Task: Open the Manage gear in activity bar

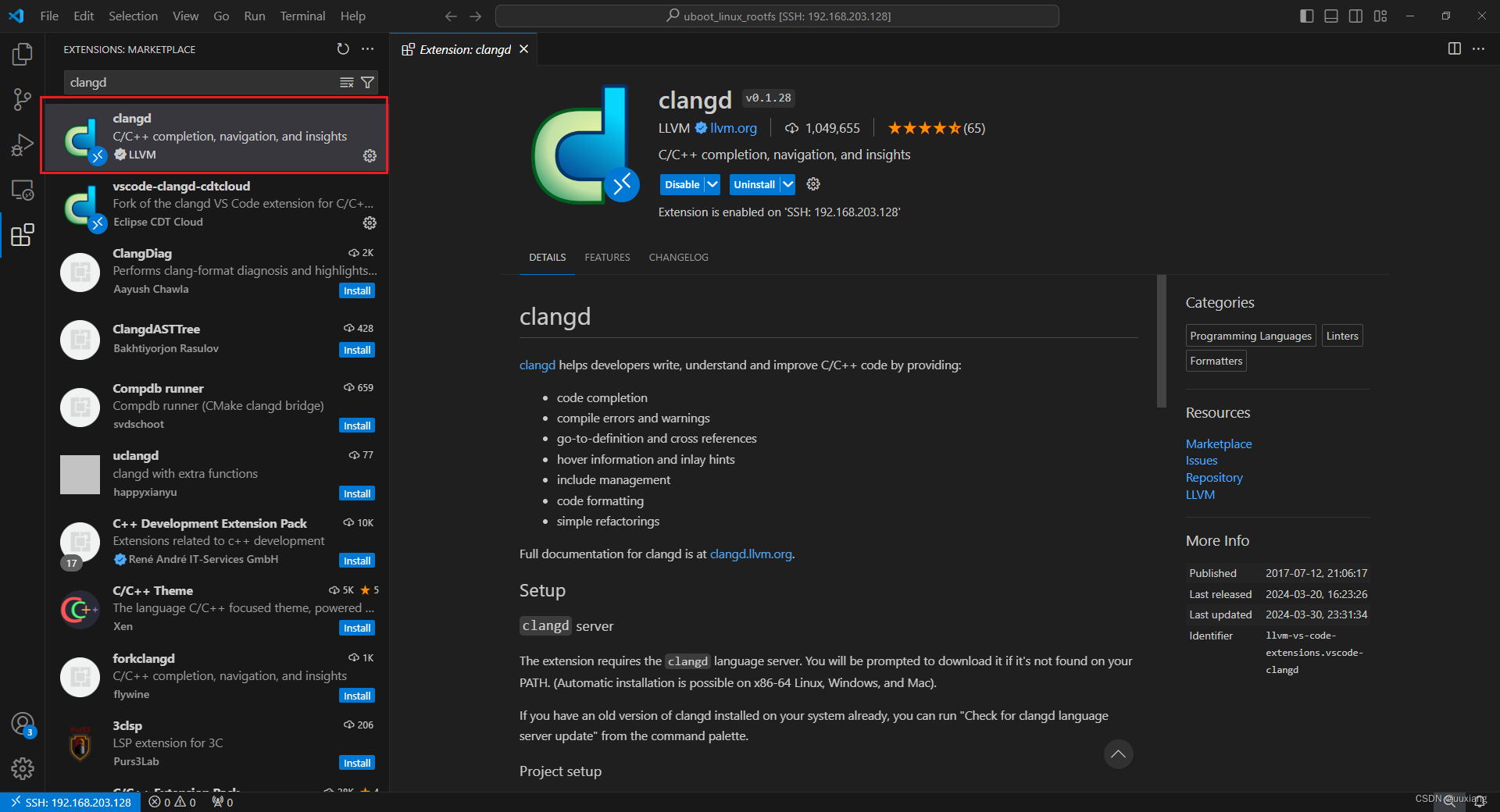Action: coord(23,769)
